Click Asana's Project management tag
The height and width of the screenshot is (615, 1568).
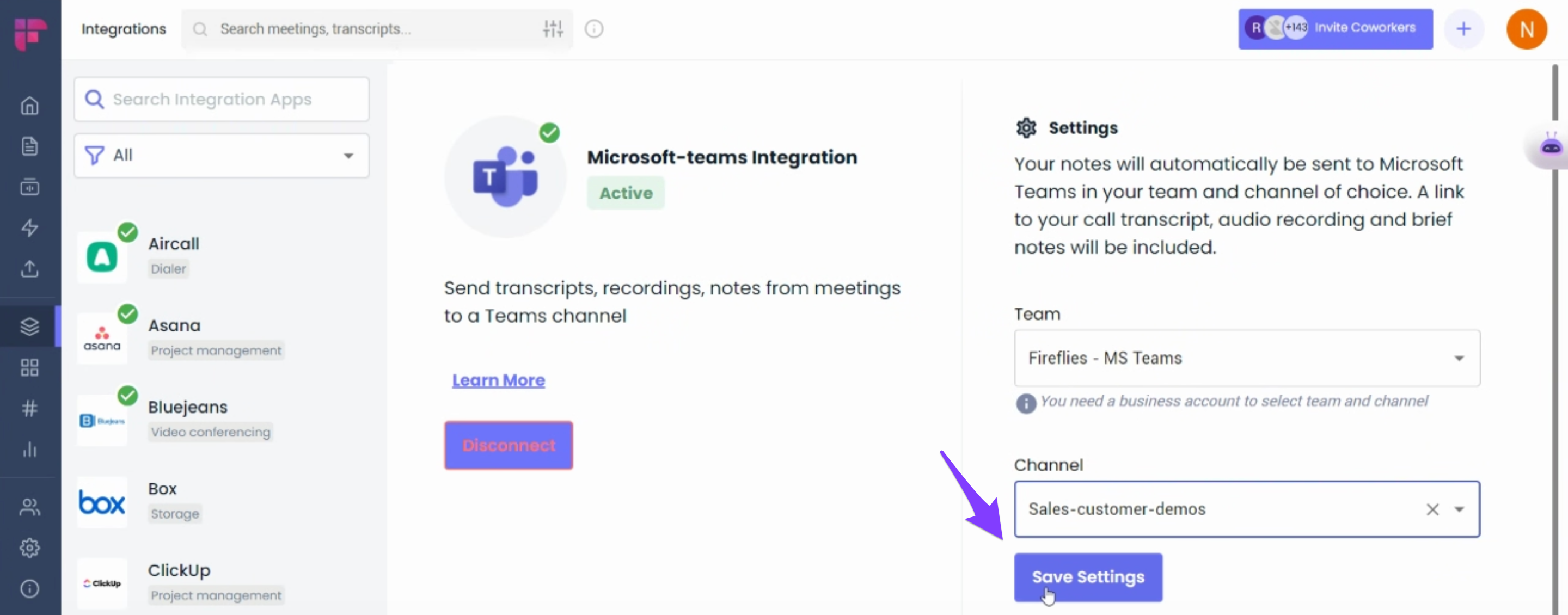216,350
